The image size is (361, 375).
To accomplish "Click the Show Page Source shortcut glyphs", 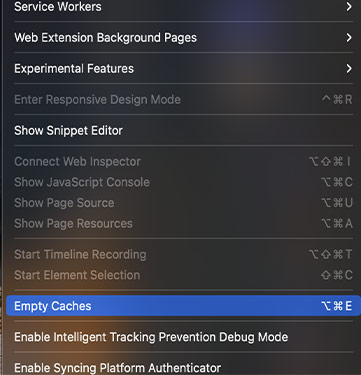I will 336,203.
